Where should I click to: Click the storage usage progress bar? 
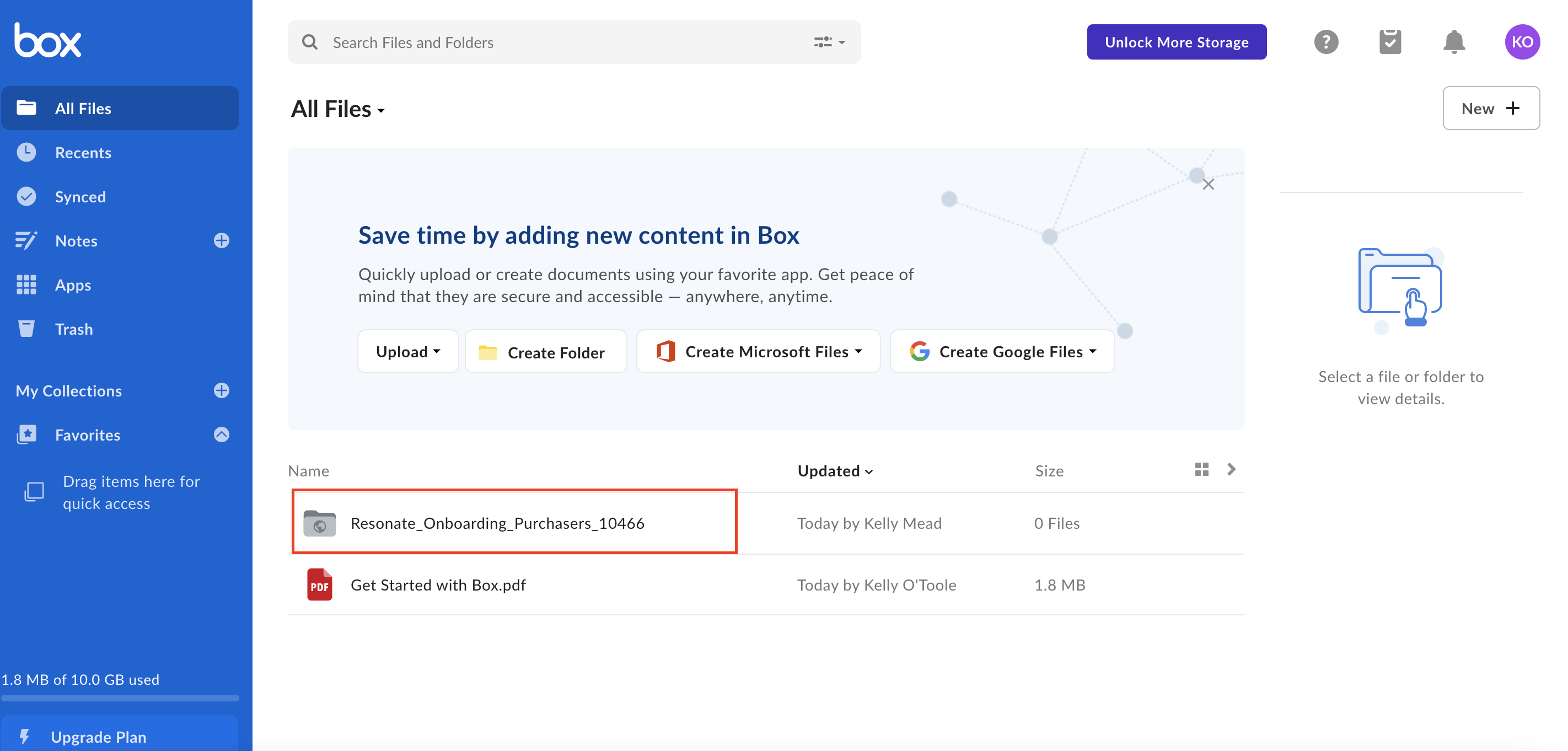(x=120, y=698)
